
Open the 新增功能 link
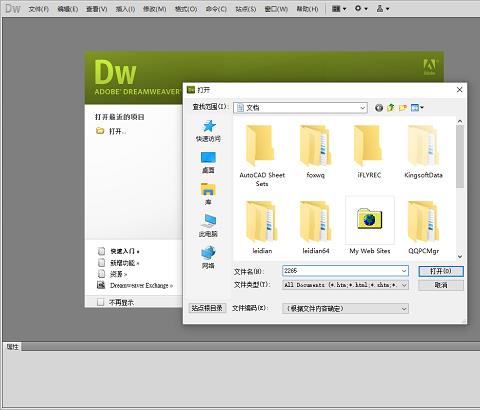click(124, 263)
